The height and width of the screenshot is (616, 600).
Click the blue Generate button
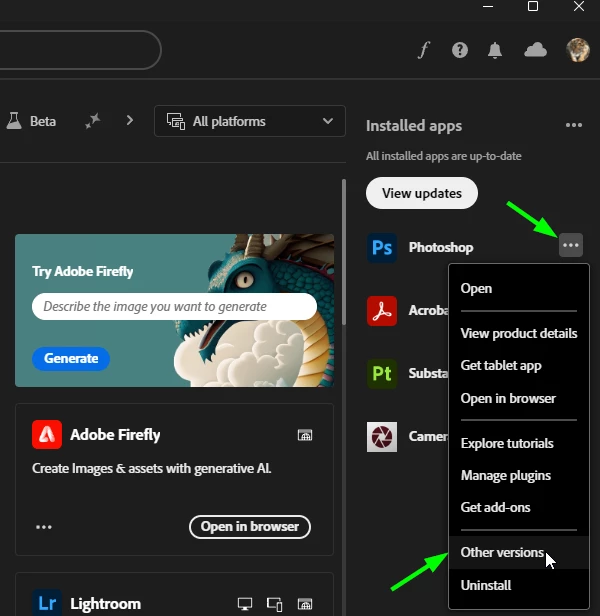pos(71,358)
